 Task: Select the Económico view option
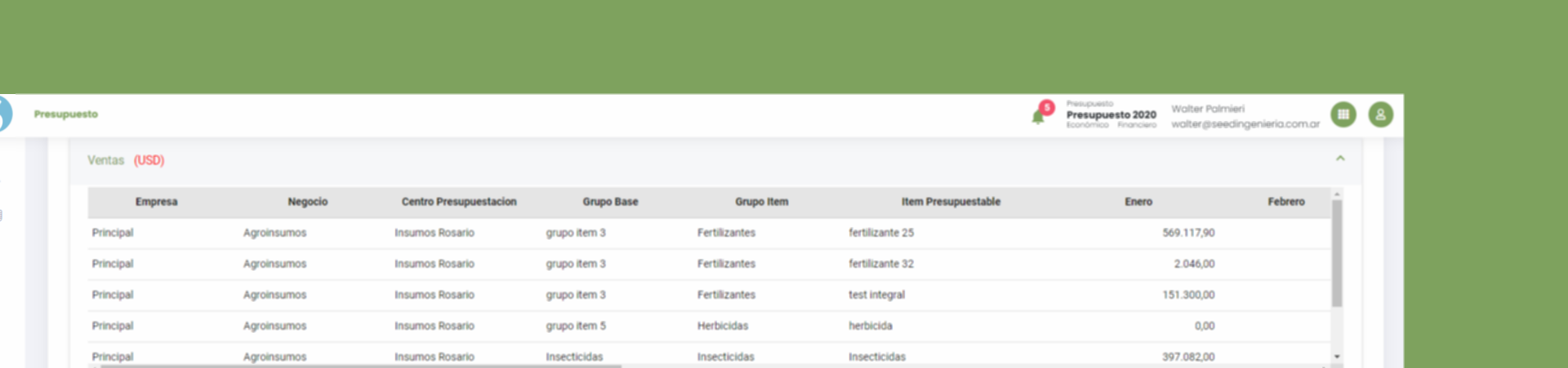coord(1087,125)
